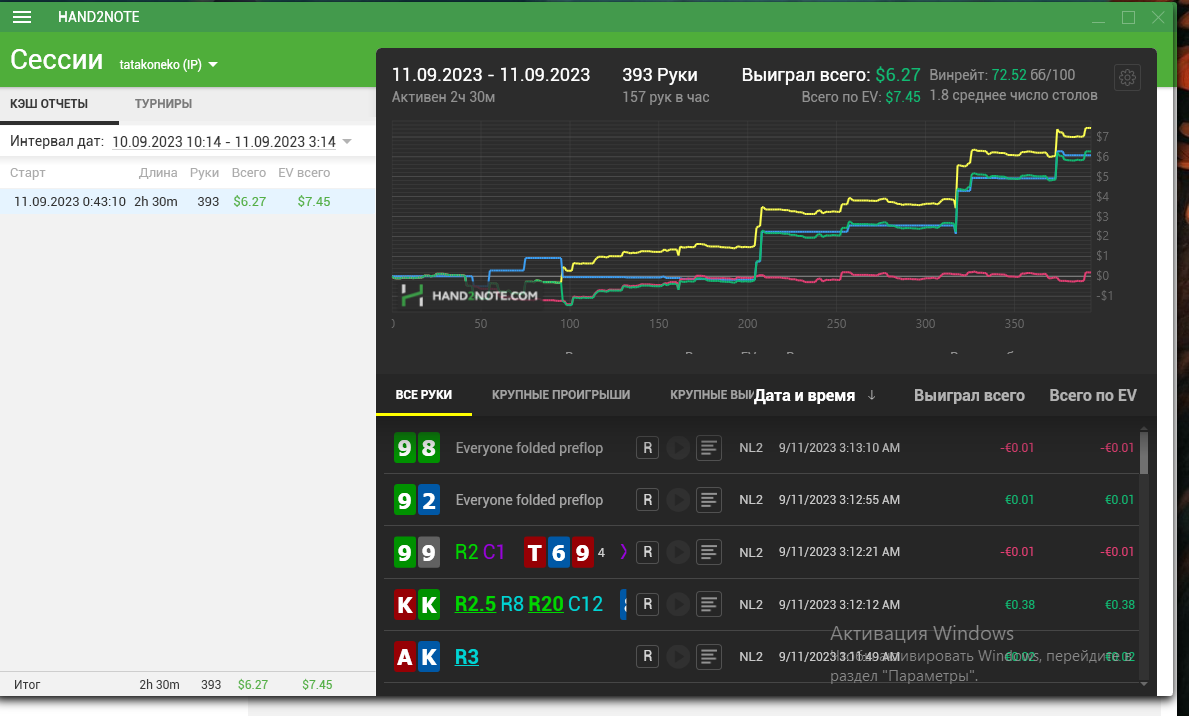
Task: Click the Активен 2ч 30м text
Action: click(x=444, y=97)
